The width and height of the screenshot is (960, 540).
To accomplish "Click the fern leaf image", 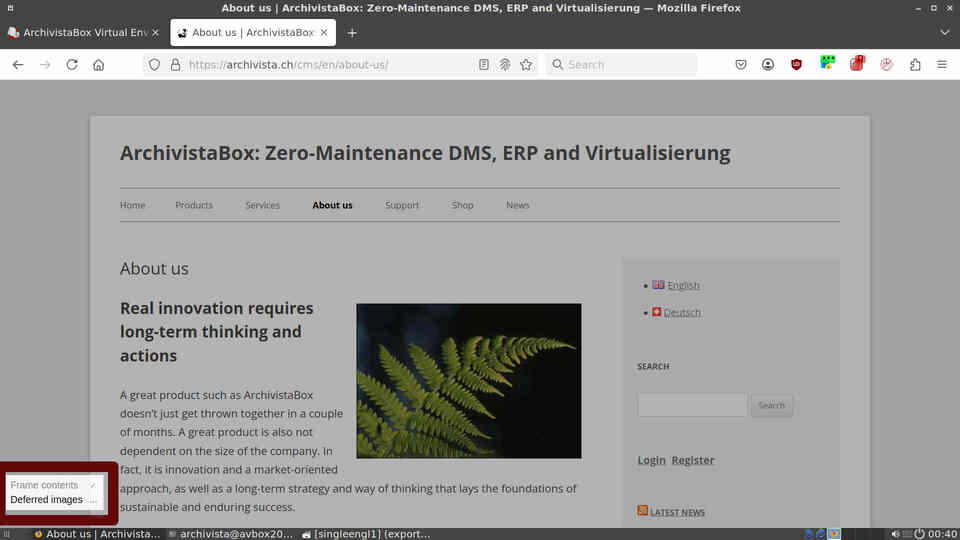I will pyautogui.click(x=469, y=381).
